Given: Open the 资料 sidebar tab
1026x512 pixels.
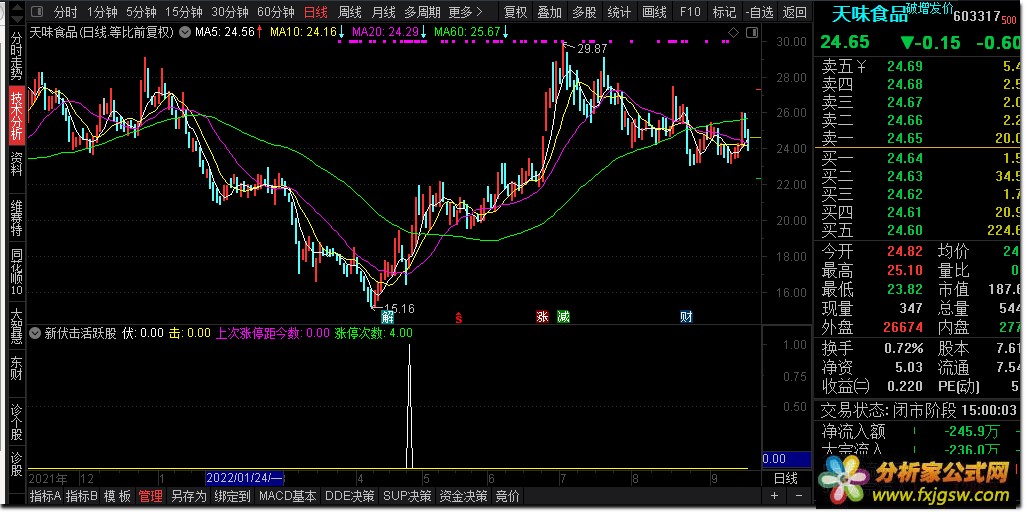Looking at the screenshot, I should (x=16, y=164).
